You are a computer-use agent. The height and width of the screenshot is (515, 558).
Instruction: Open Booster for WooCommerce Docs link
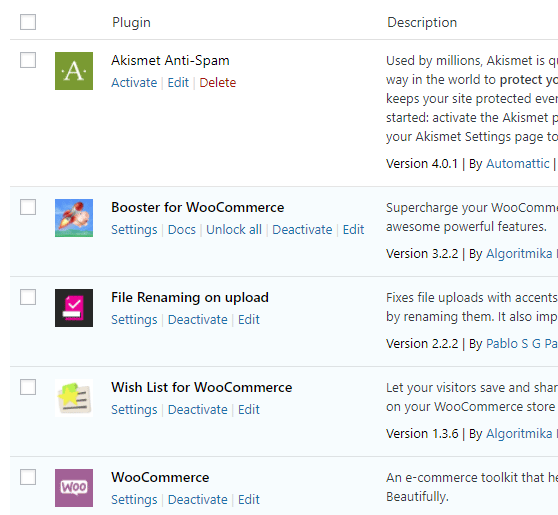(x=181, y=230)
